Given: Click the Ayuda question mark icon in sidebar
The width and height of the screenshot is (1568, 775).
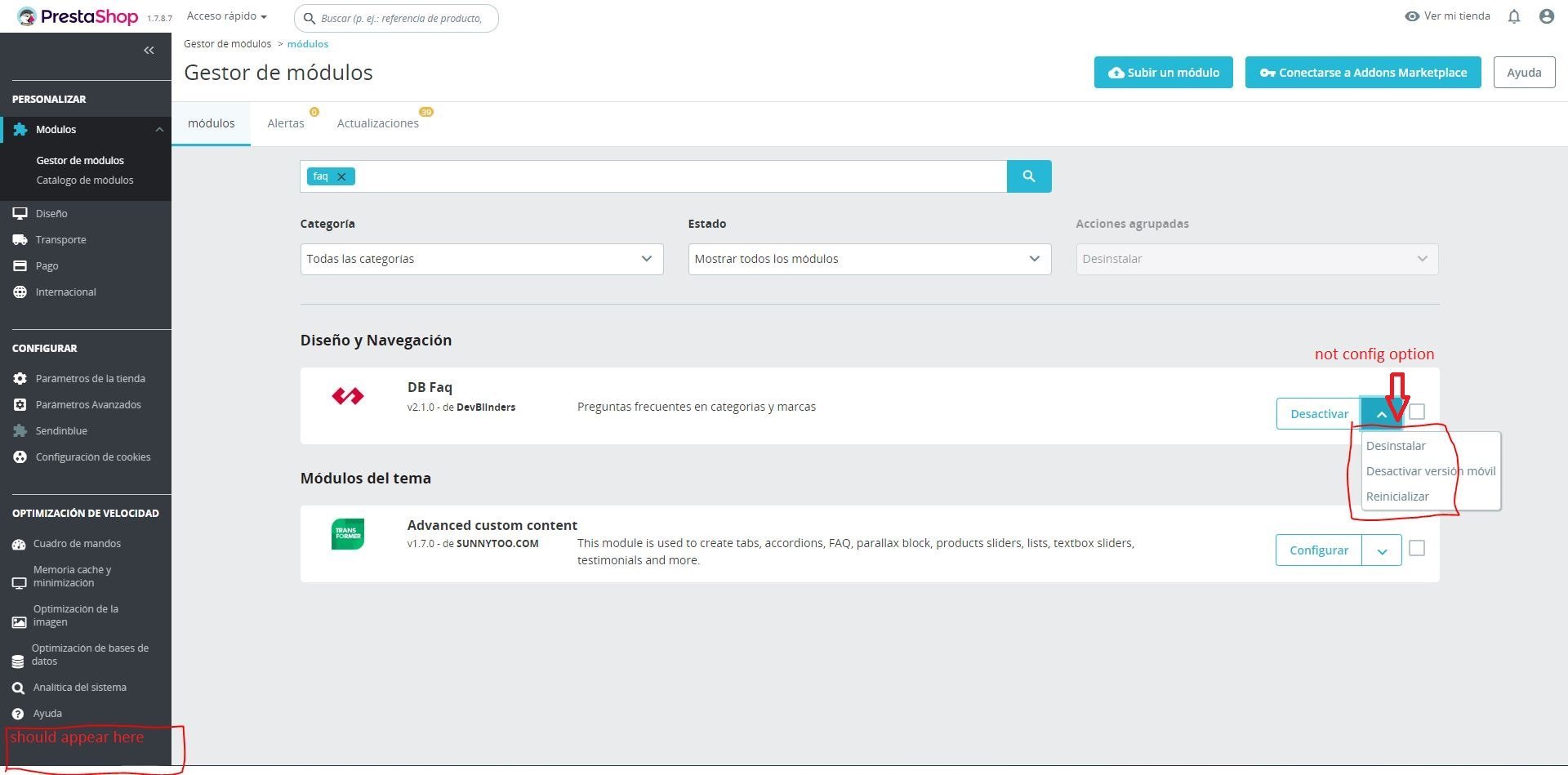Looking at the screenshot, I should click(19, 714).
